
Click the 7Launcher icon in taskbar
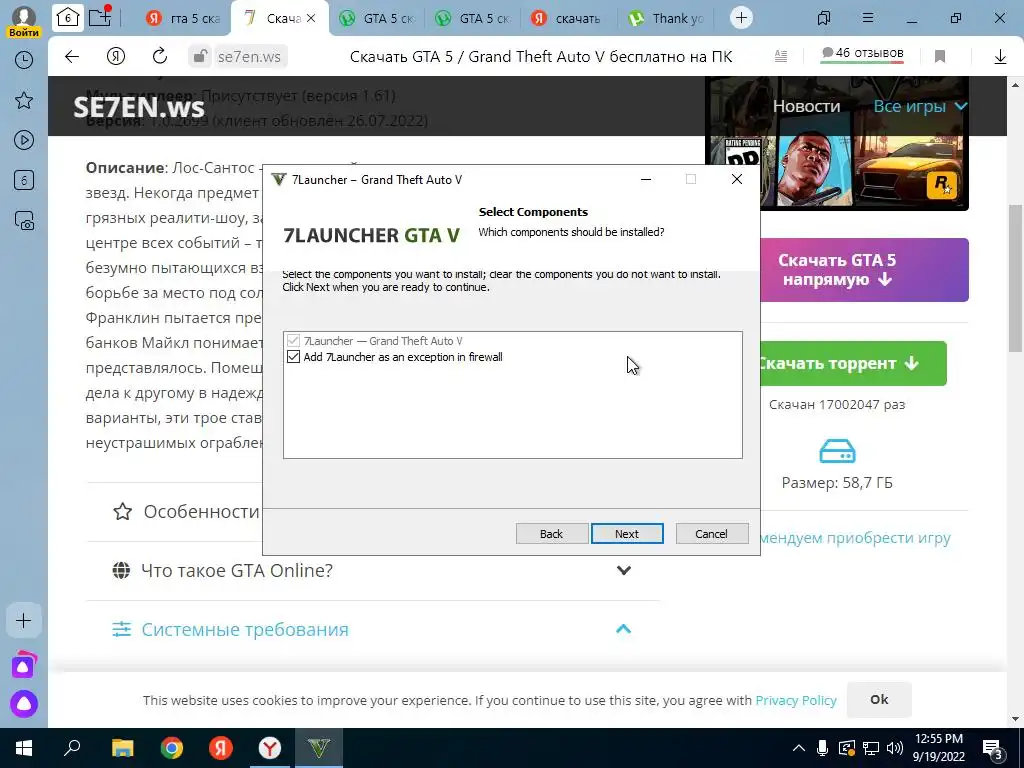tap(319, 748)
